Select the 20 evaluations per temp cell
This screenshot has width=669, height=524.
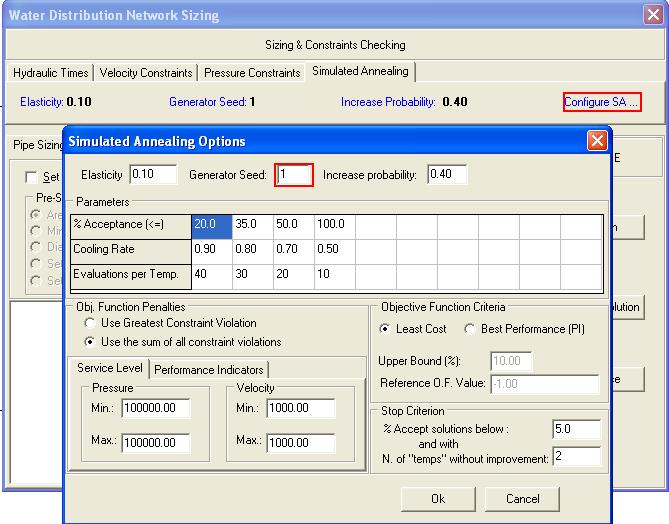pyautogui.click(x=294, y=277)
